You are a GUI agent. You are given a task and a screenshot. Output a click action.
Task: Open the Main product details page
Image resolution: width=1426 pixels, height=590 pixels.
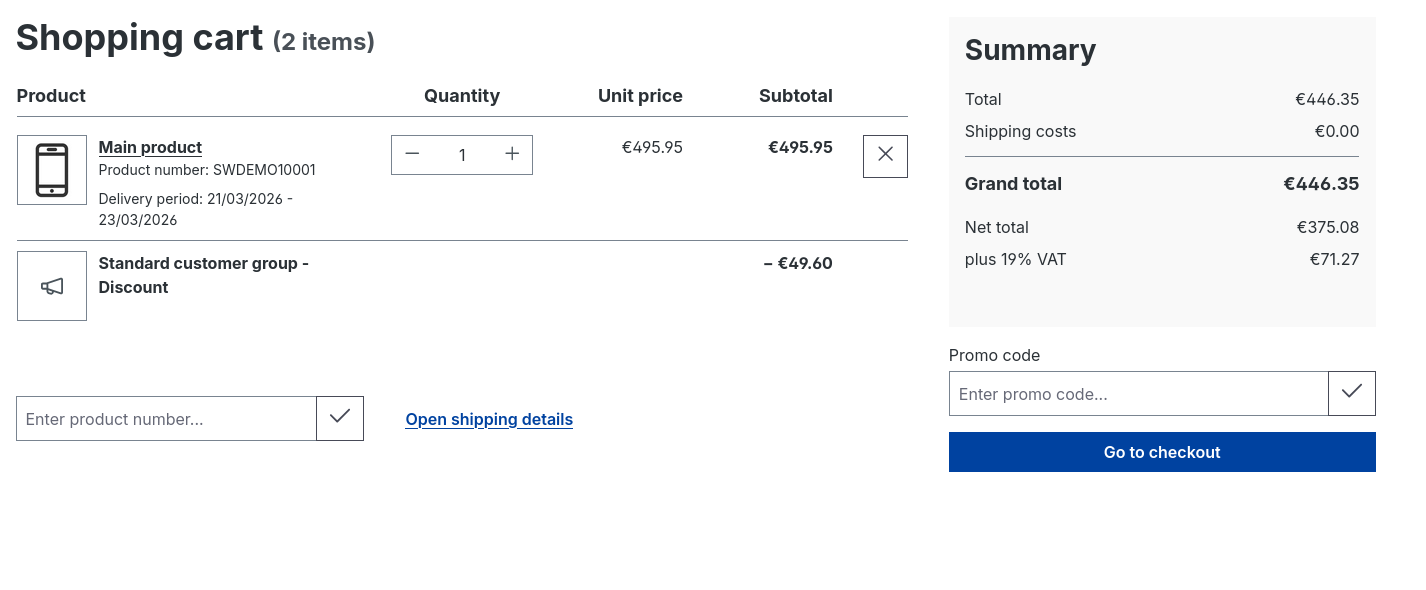pos(150,147)
